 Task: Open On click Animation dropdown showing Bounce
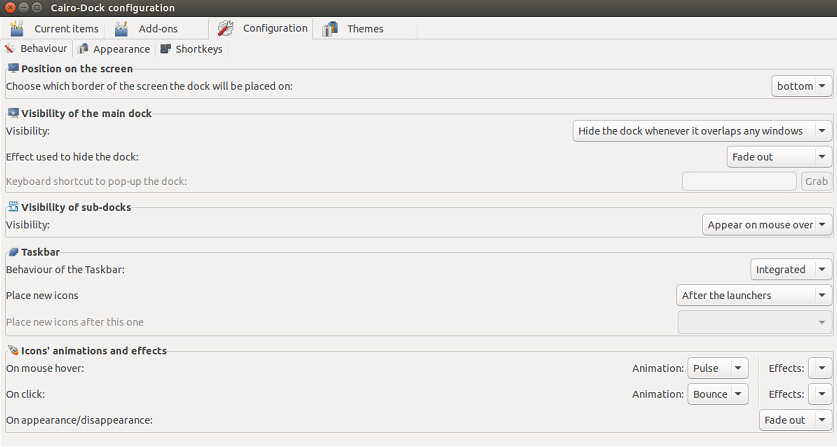point(717,394)
